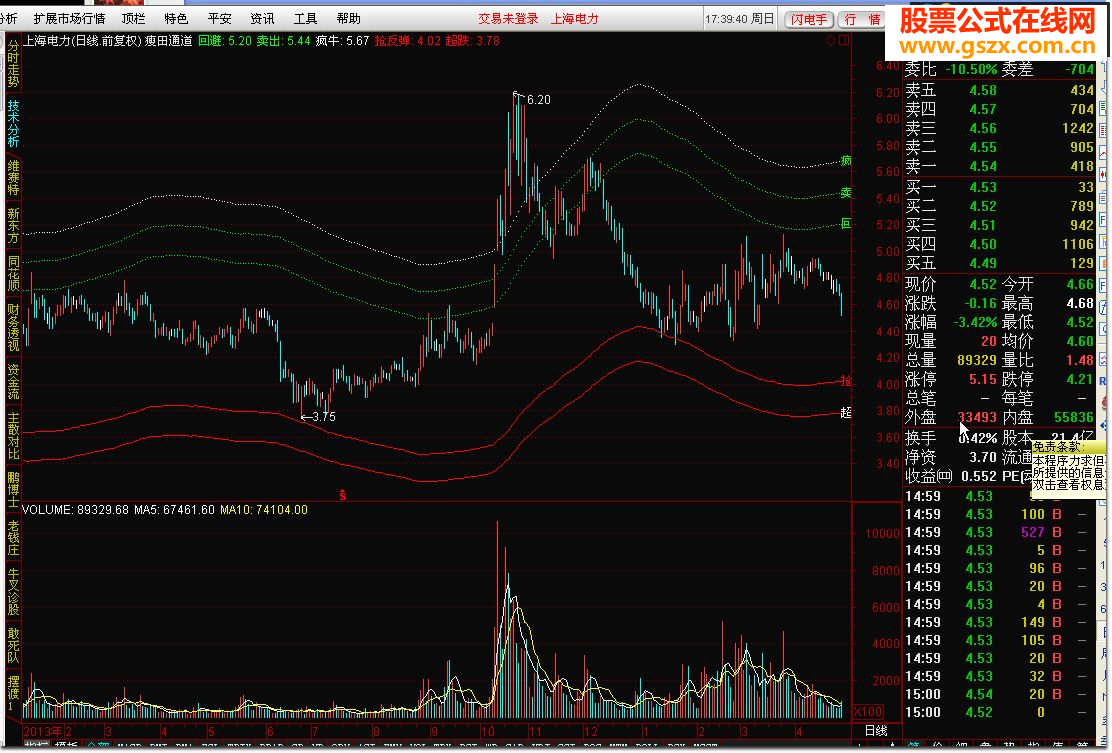Click the X100 volume scale label
Screen dimensions: 1112x753
(868, 711)
